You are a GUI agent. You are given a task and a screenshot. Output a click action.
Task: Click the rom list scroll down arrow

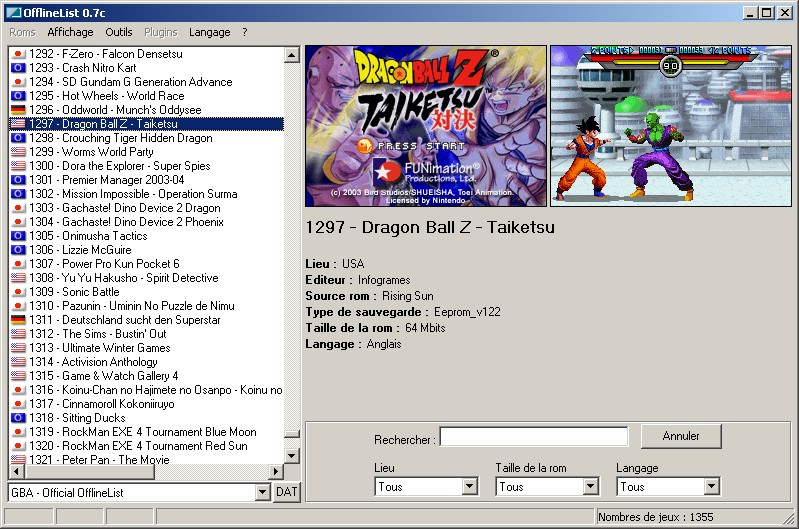click(x=291, y=456)
